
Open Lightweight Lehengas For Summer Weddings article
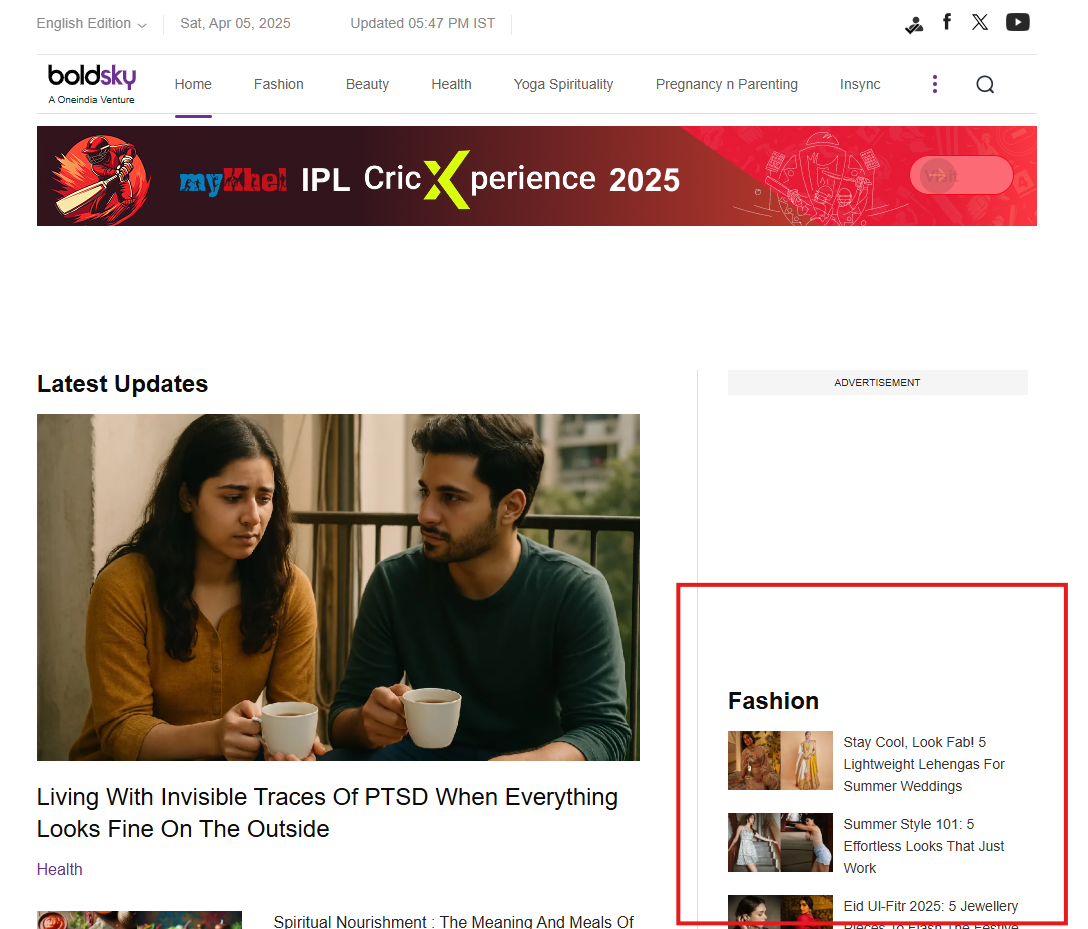pos(923,764)
